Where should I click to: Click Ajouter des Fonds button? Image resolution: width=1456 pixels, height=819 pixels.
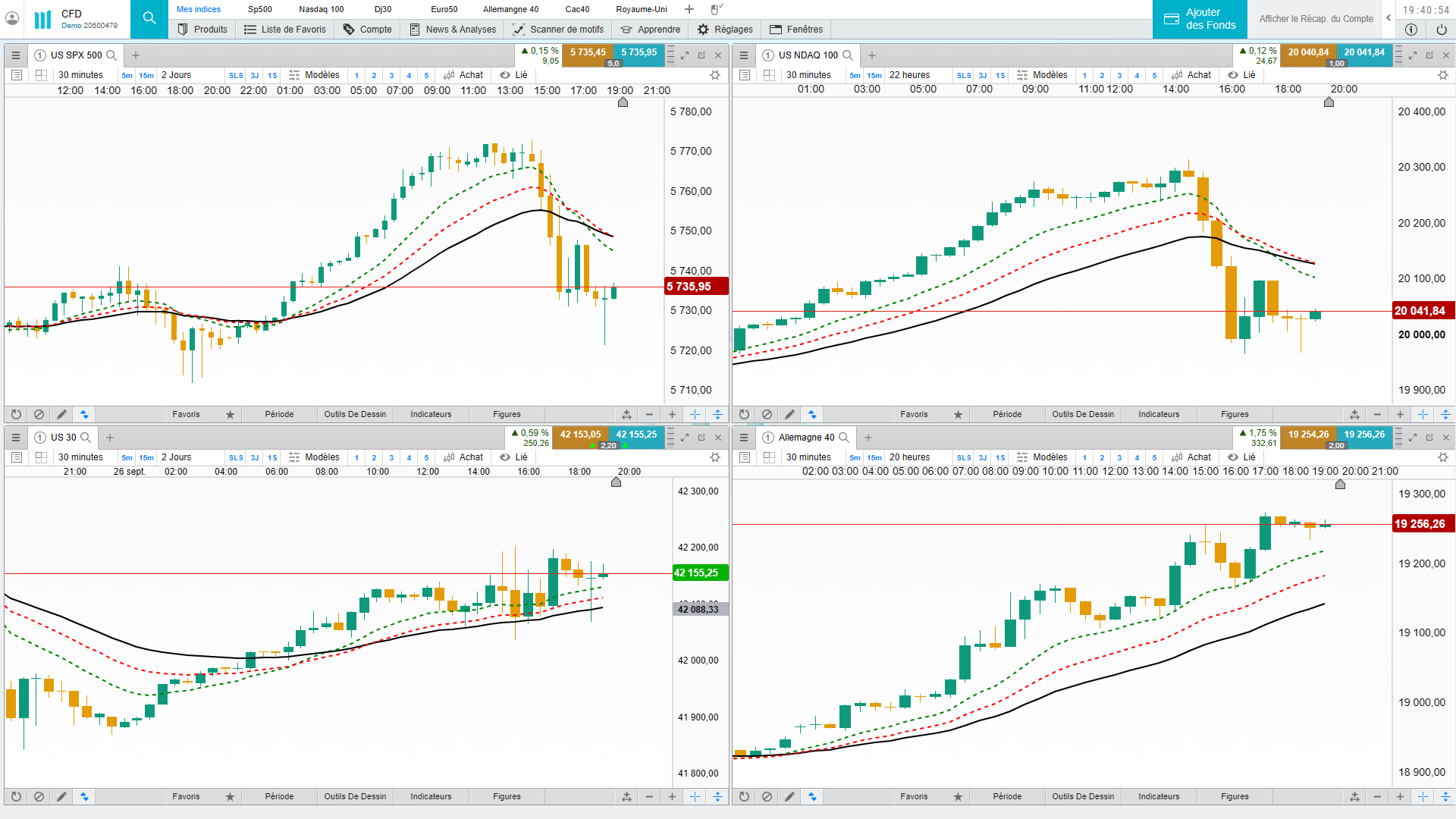click(1200, 19)
